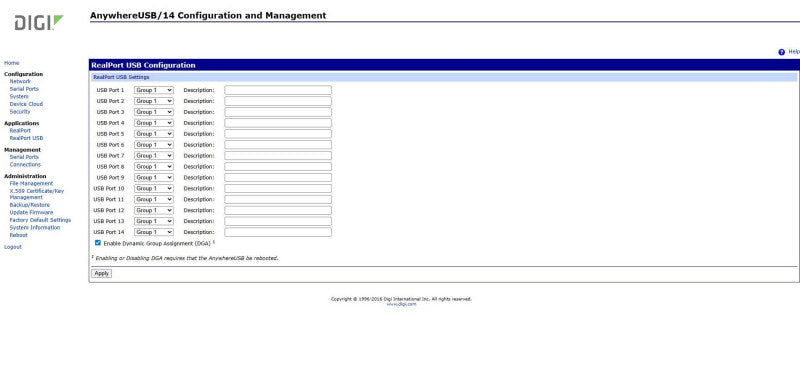
Task: Focus the Description field for USB Port 5
Action: pos(278,134)
